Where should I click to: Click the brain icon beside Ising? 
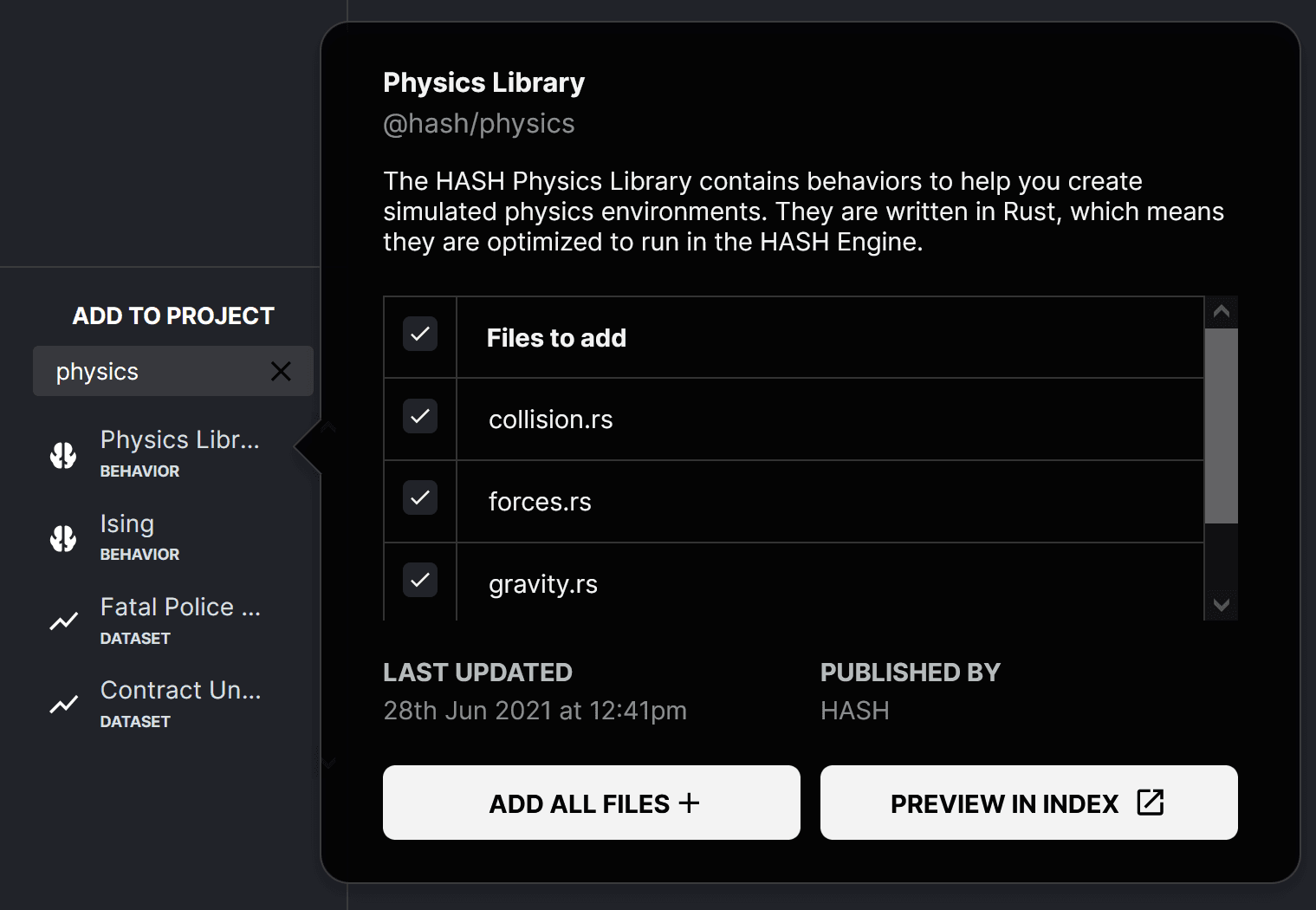pyautogui.click(x=63, y=538)
